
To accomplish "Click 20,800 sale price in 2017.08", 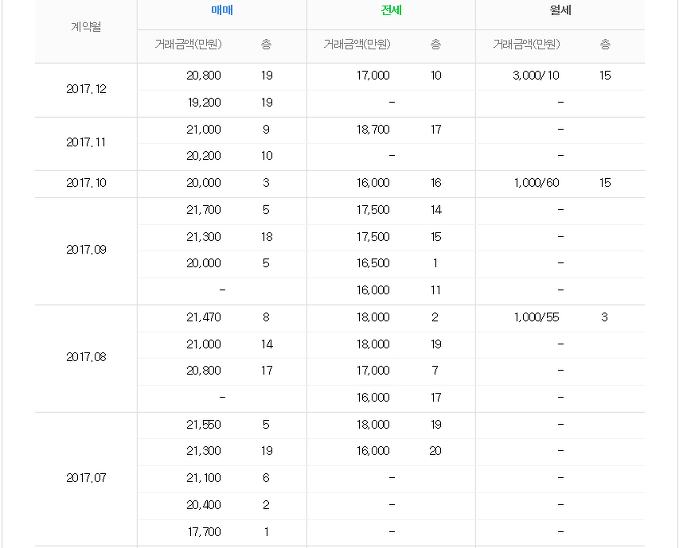I will click(204, 371).
